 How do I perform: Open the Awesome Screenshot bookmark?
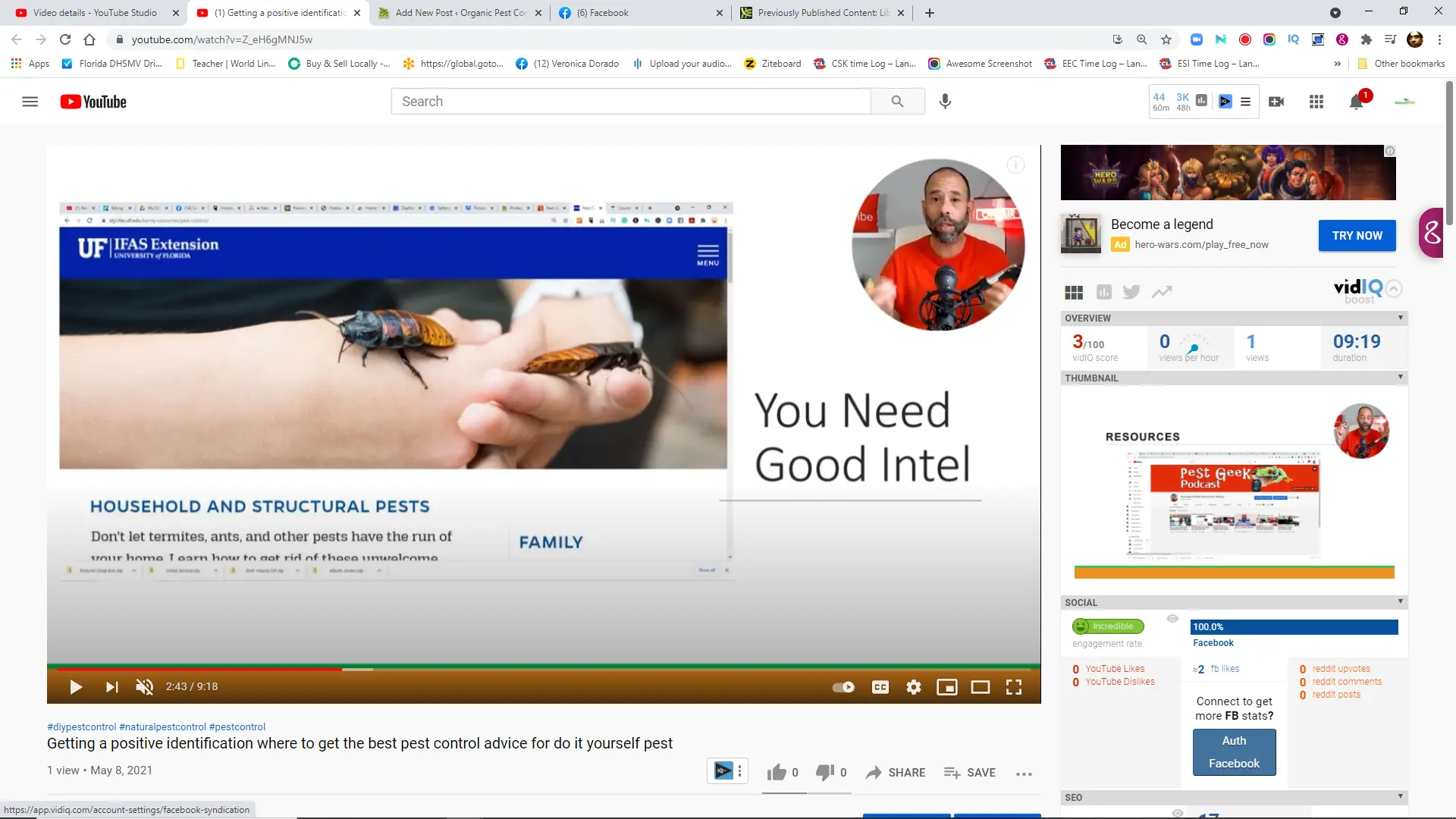point(981,64)
